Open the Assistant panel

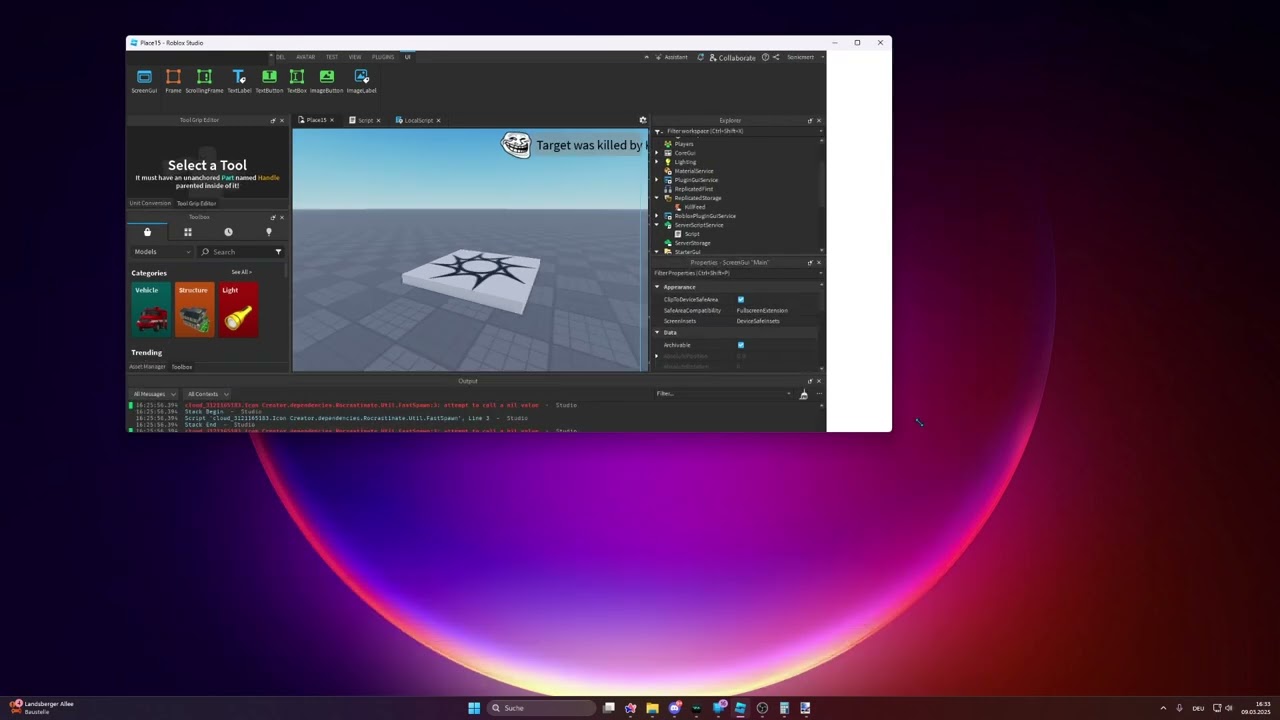point(671,57)
